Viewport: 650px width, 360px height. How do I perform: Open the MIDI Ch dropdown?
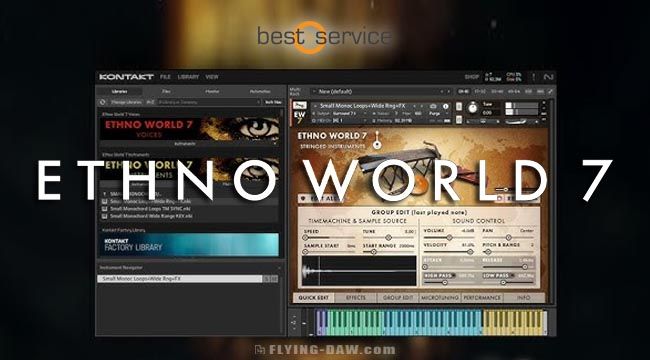pyautogui.click(x=340, y=120)
